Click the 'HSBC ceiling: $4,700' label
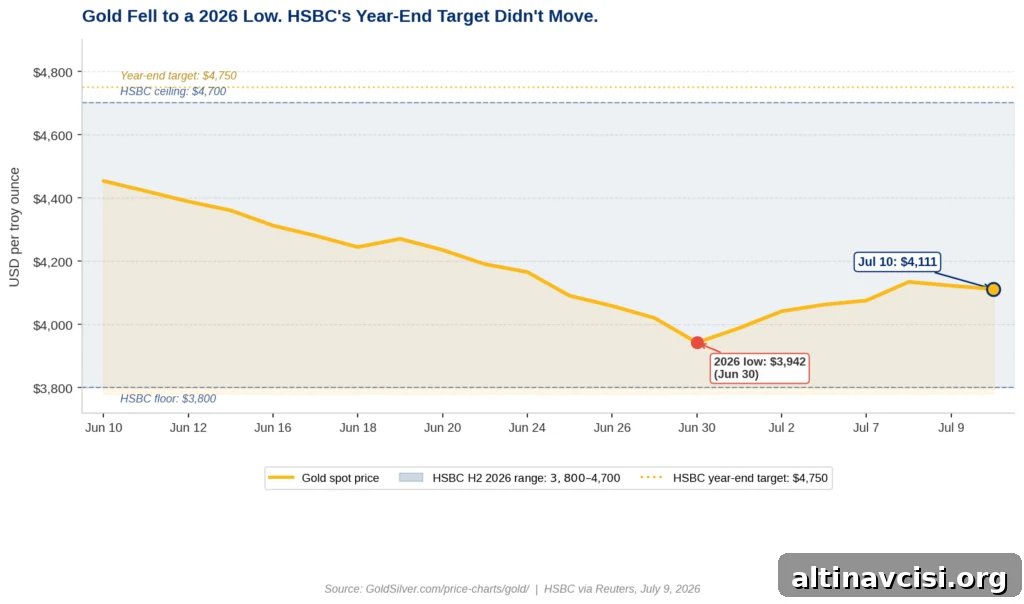1024x604 pixels. (173, 91)
